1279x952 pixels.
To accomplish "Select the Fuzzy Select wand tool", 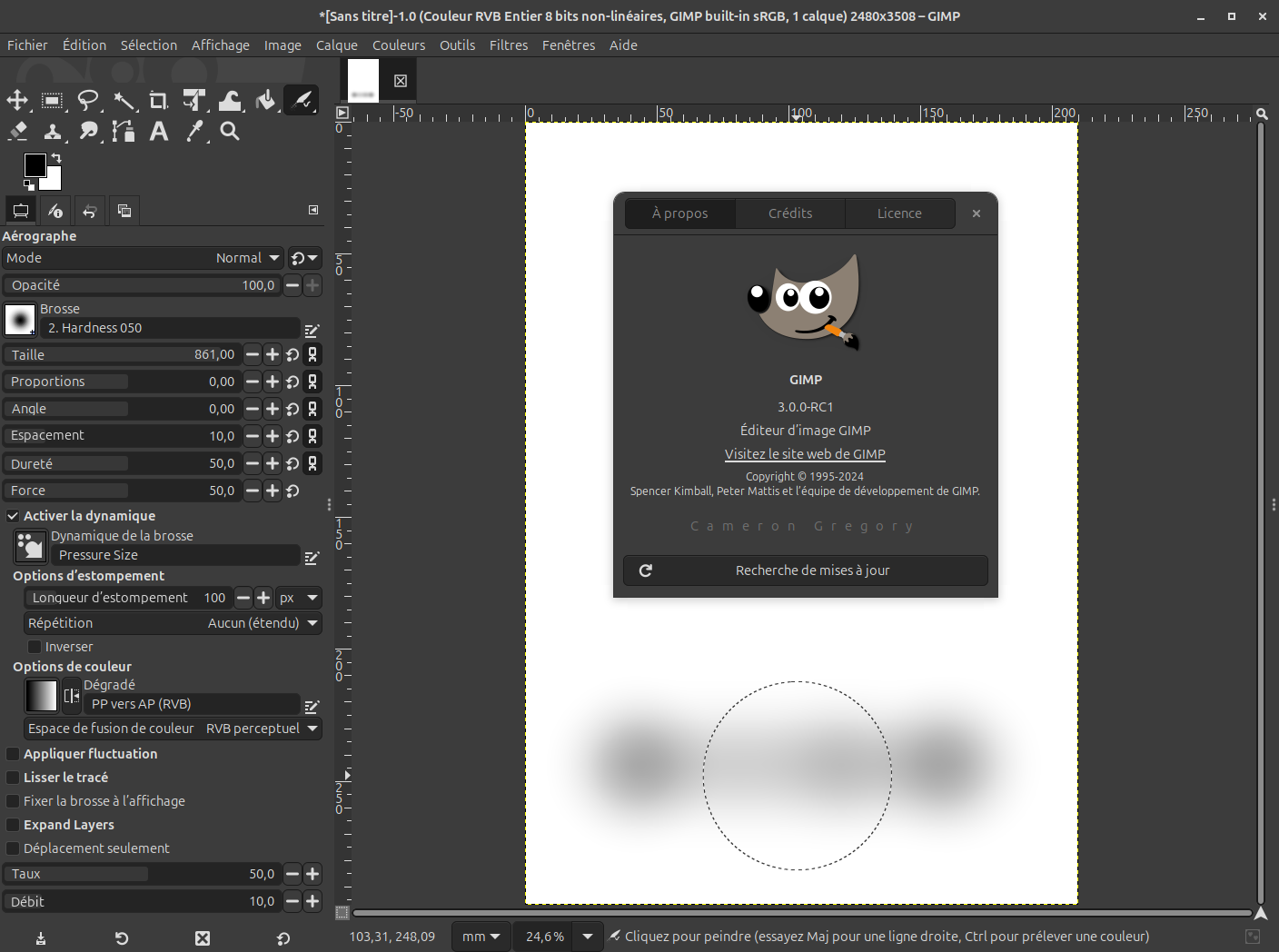I will coord(124,100).
